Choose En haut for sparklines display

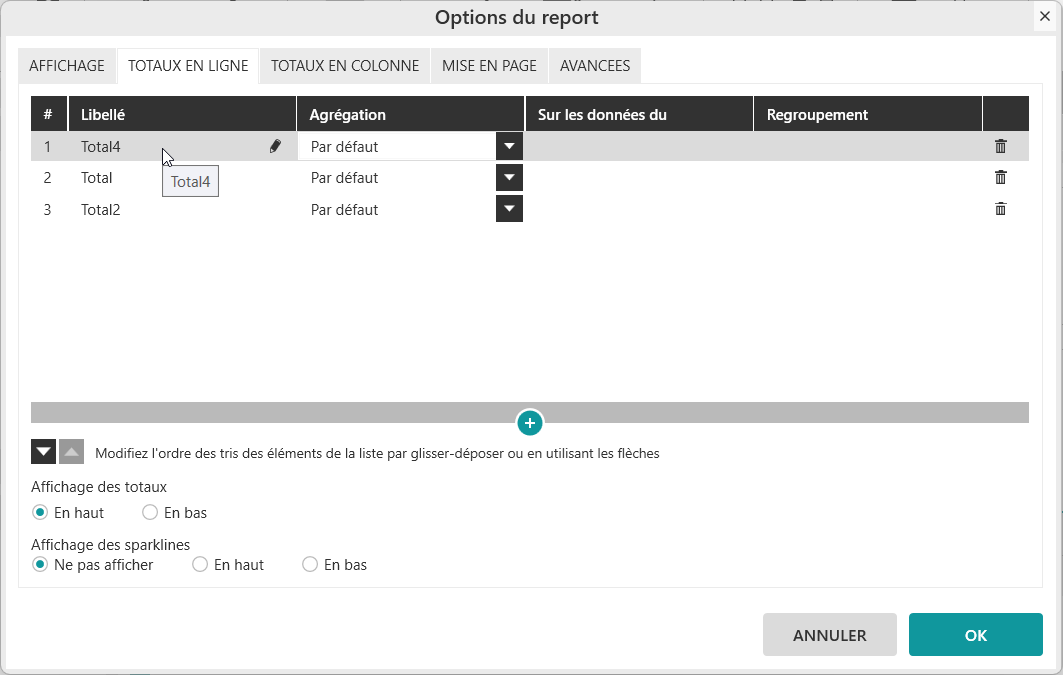tap(200, 564)
